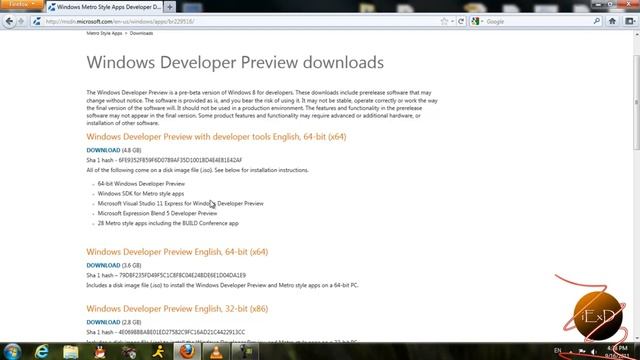Download the 3.6 GB 64-bit preview
Viewport: 640px width, 360px height.
[x=103, y=265]
